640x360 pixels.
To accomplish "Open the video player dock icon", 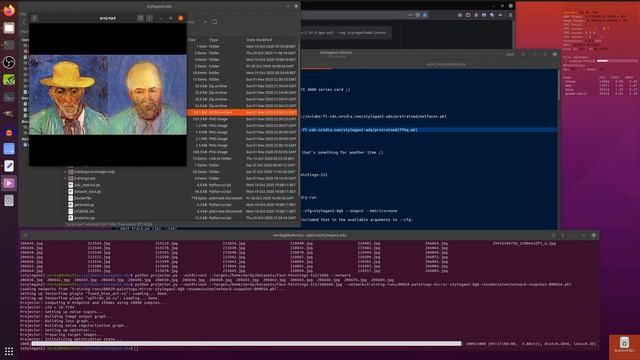I will click(x=9, y=183).
